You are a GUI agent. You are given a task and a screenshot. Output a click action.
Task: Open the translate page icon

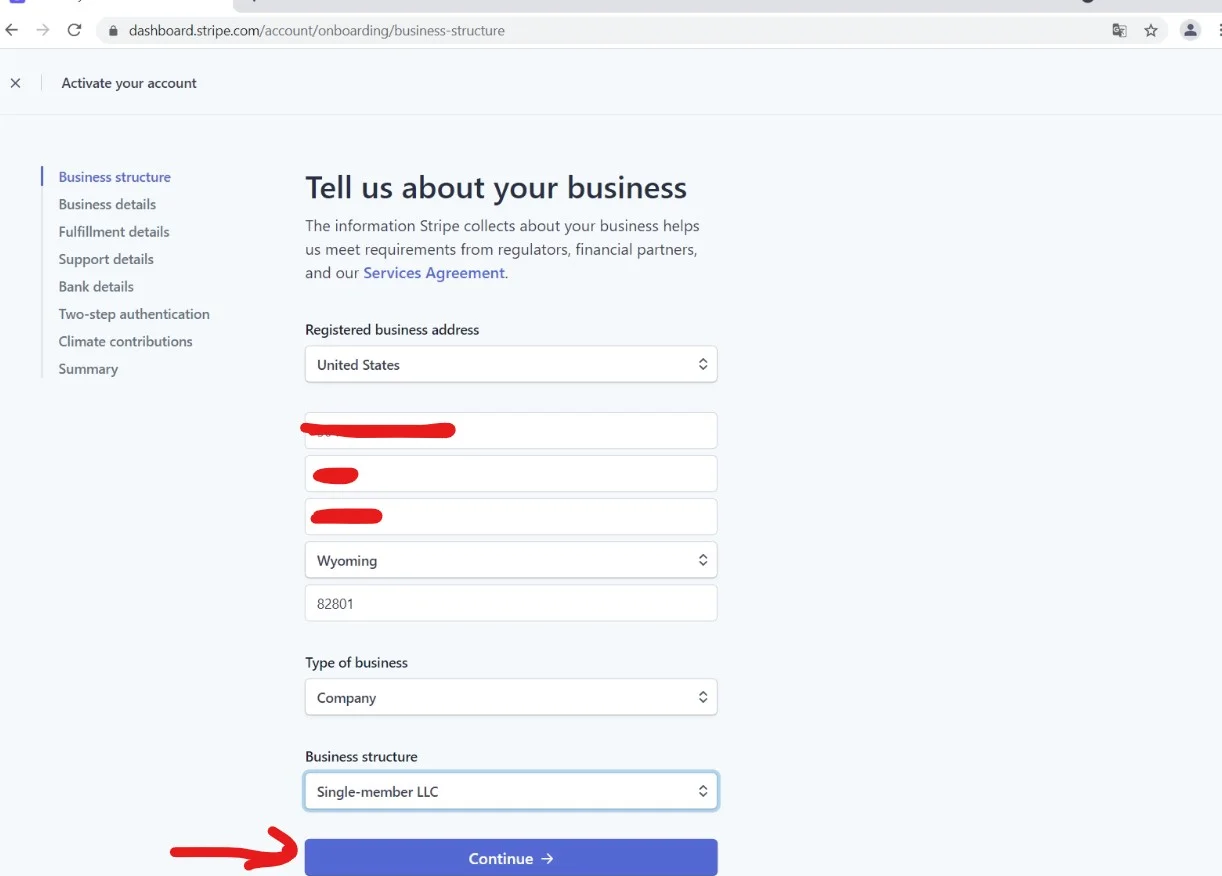tap(1120, 31)
